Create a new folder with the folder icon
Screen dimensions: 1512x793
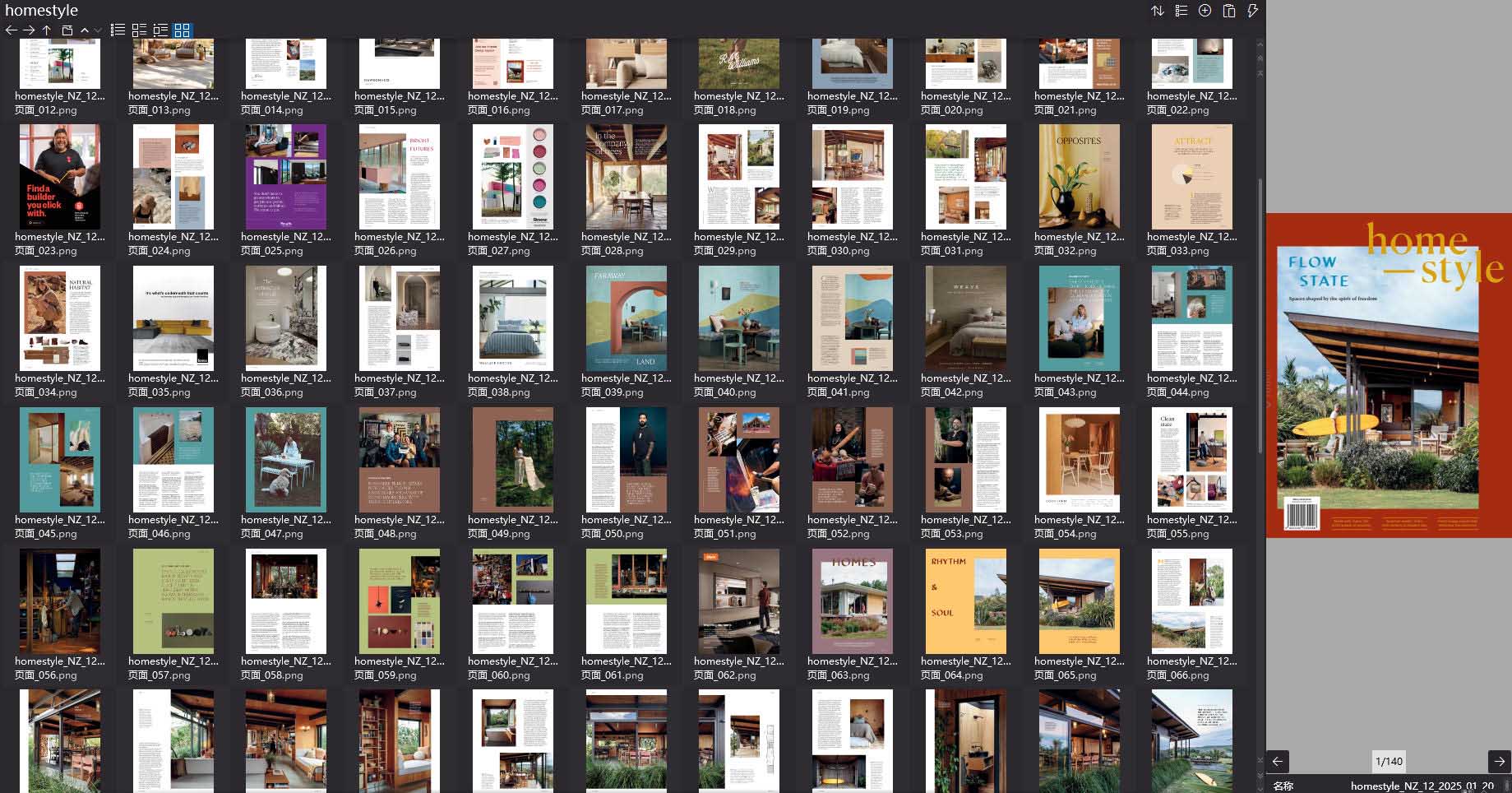(66, 30)
